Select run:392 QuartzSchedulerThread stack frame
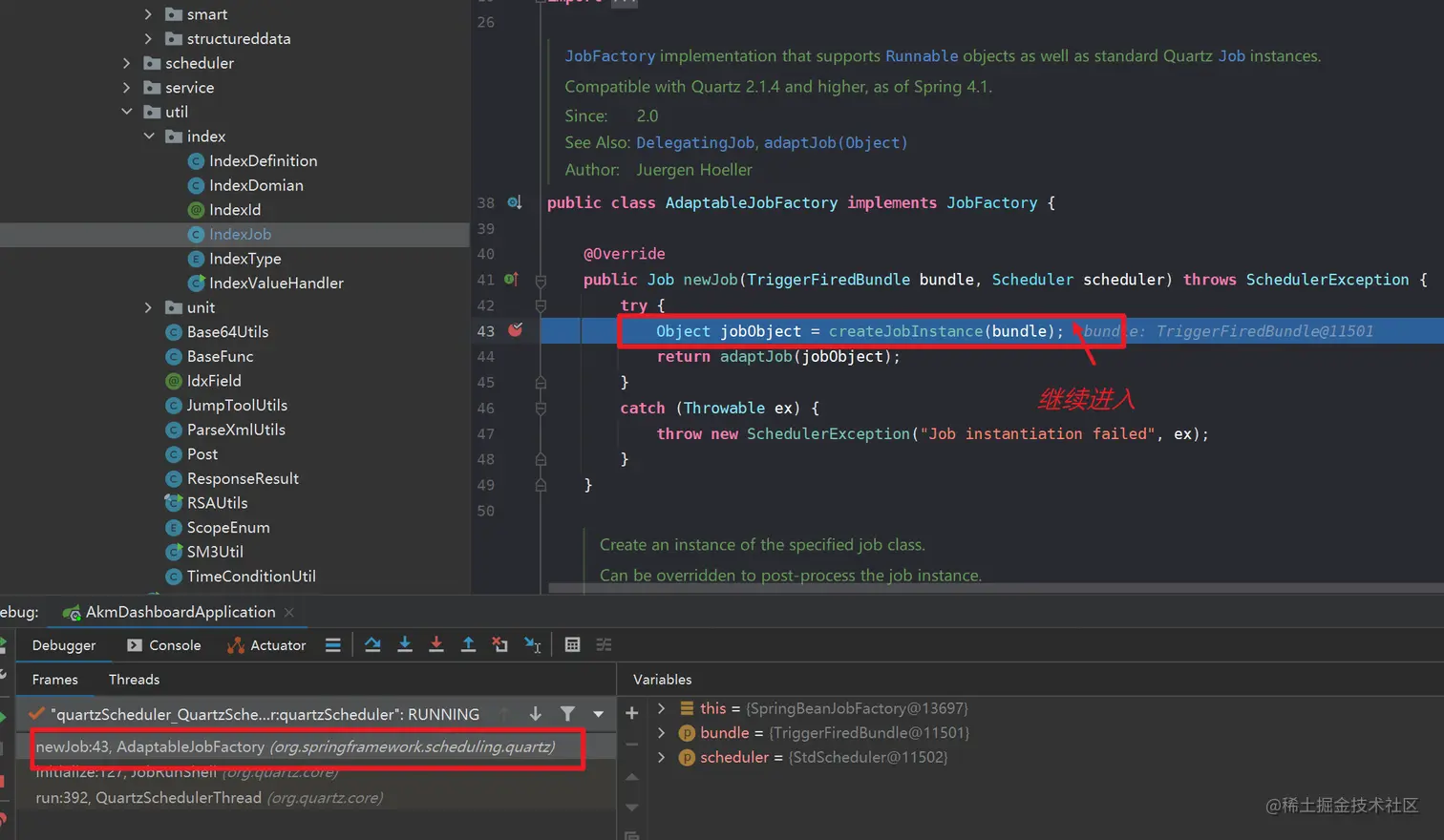Screen dimensions: 1444x840 (x=315, y=798)
